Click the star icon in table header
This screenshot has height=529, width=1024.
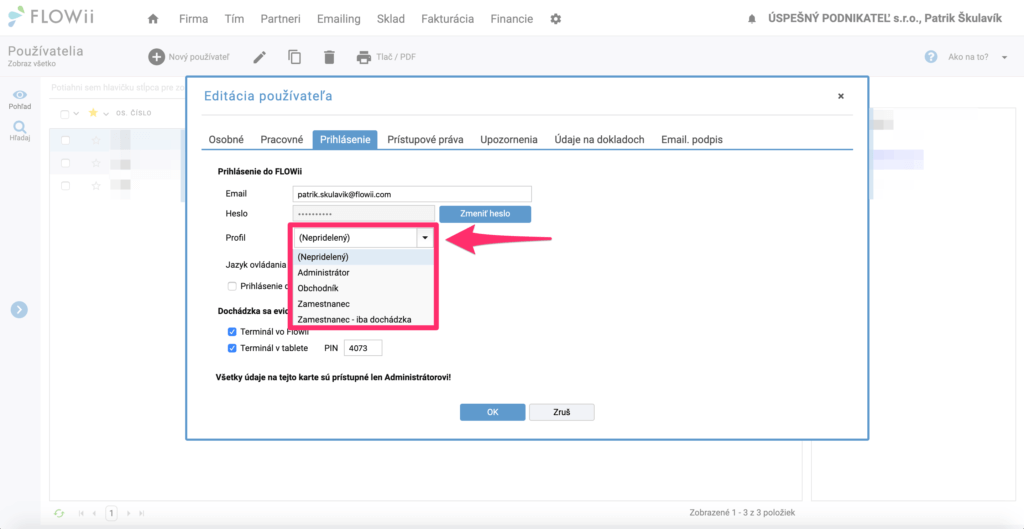pyautogui.click(x=93, y=113)
